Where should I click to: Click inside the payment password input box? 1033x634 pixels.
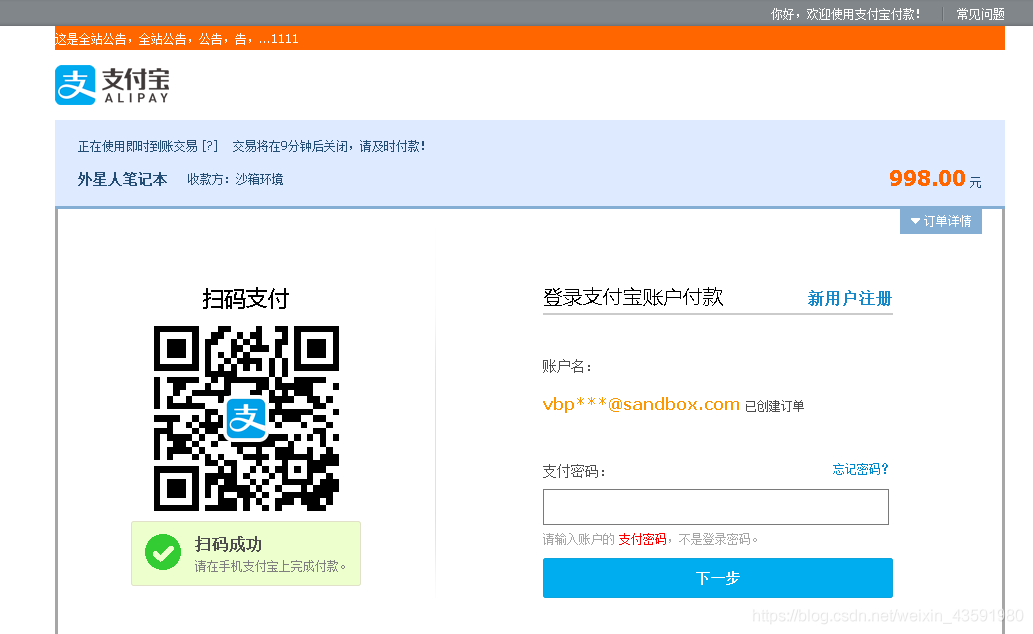(x=715, y=507)
